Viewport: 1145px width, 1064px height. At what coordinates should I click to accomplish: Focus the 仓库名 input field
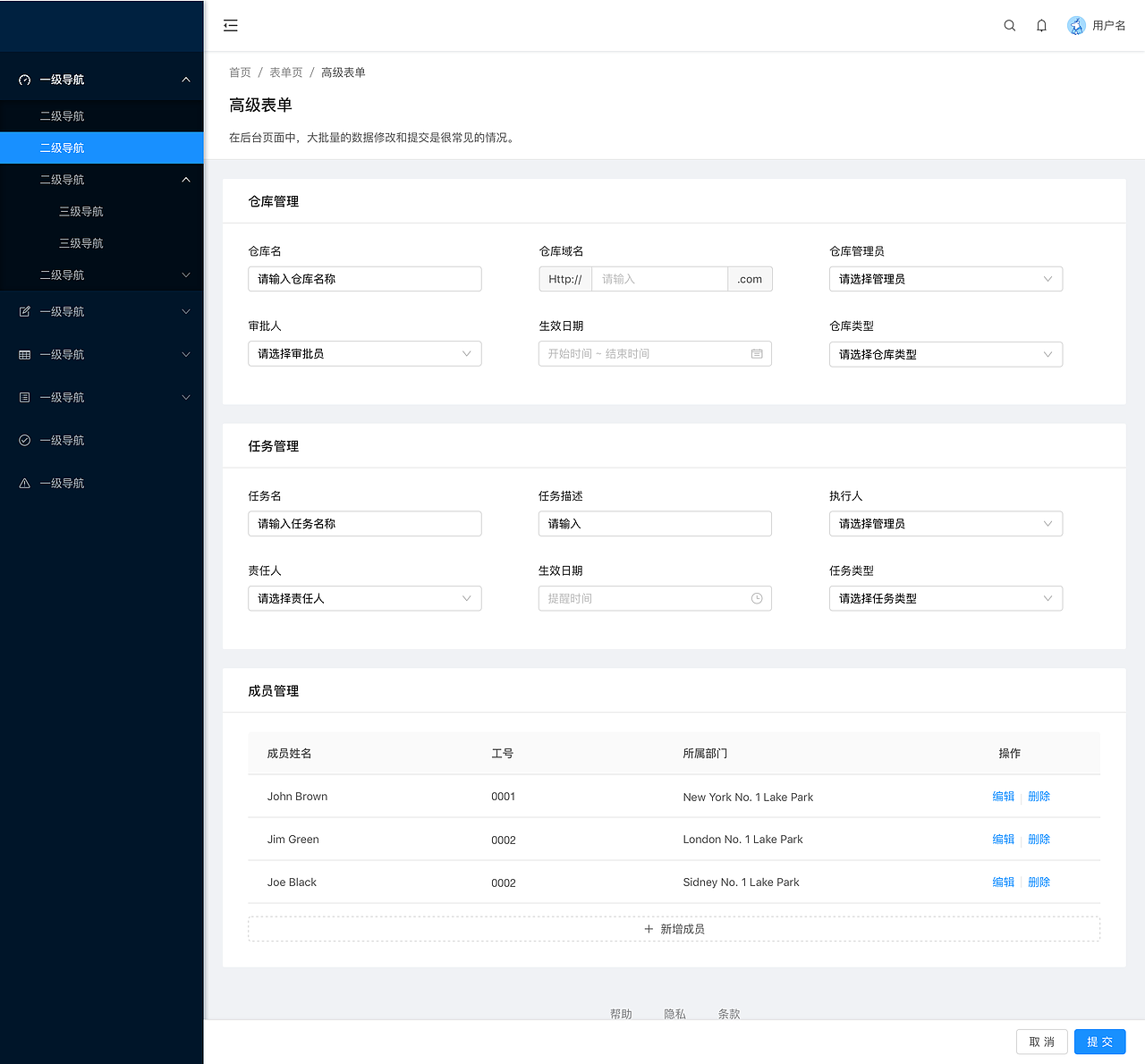(365, 279)
